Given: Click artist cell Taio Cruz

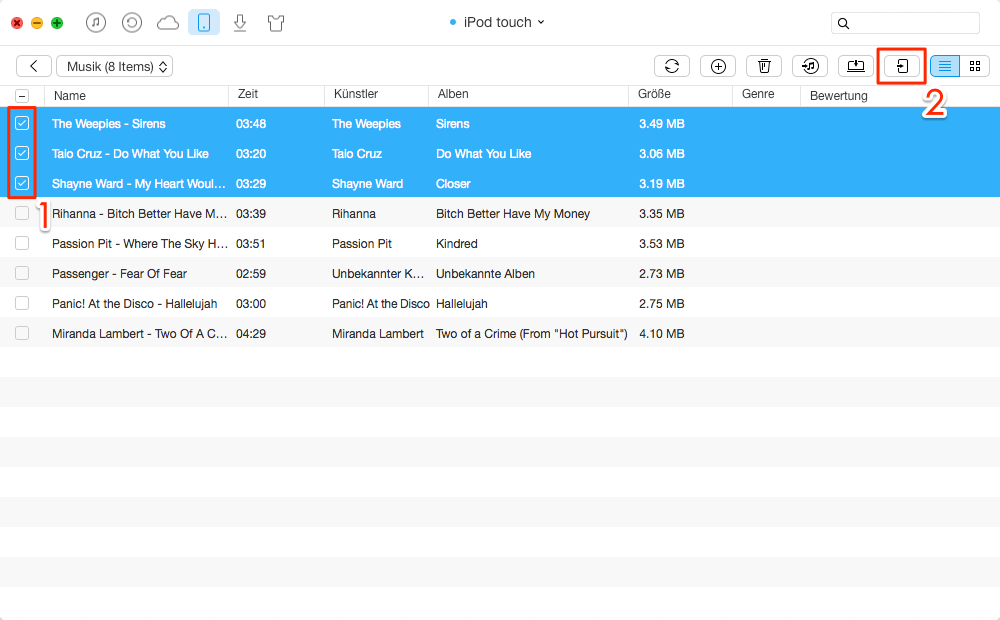Looking at the screenshot, I should (357, 154).
